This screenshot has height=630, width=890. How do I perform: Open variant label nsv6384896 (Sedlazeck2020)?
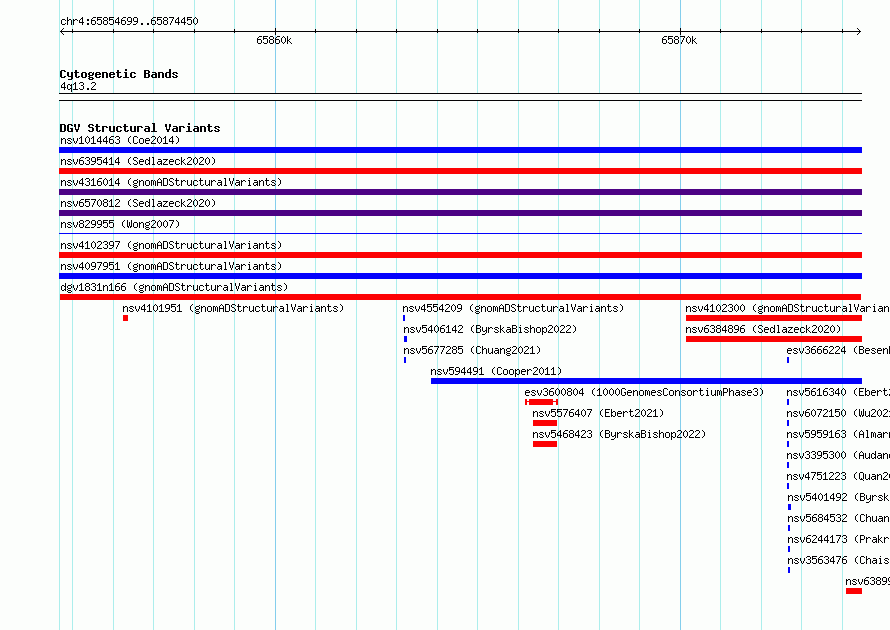[763, 329]
